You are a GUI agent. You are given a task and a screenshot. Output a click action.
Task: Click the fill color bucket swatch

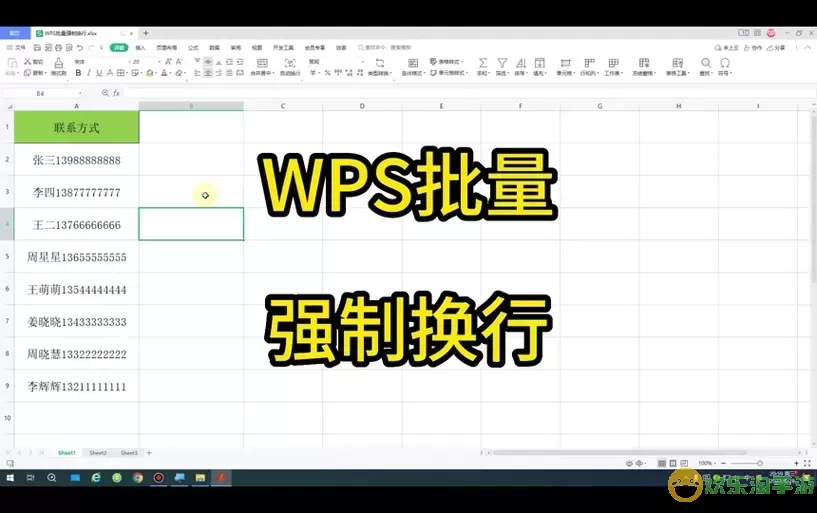click(150, 73)
